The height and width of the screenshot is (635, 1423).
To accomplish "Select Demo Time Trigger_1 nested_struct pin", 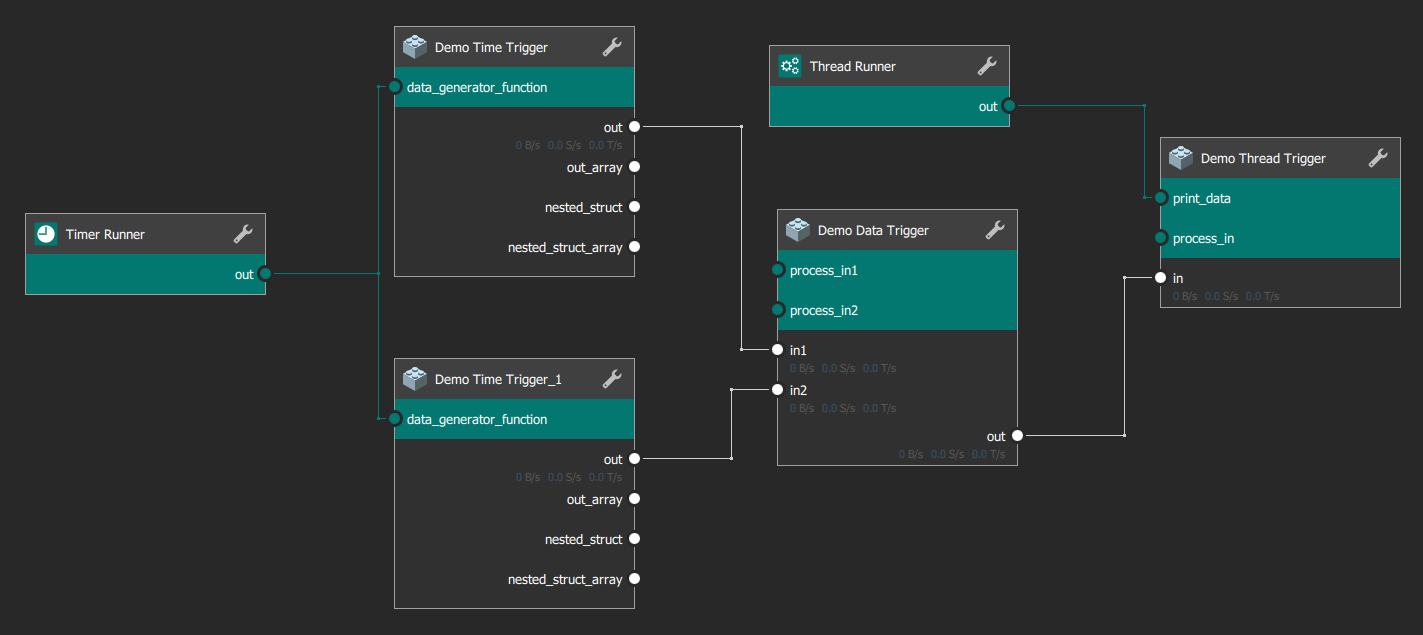I will (x=634, y=539).
